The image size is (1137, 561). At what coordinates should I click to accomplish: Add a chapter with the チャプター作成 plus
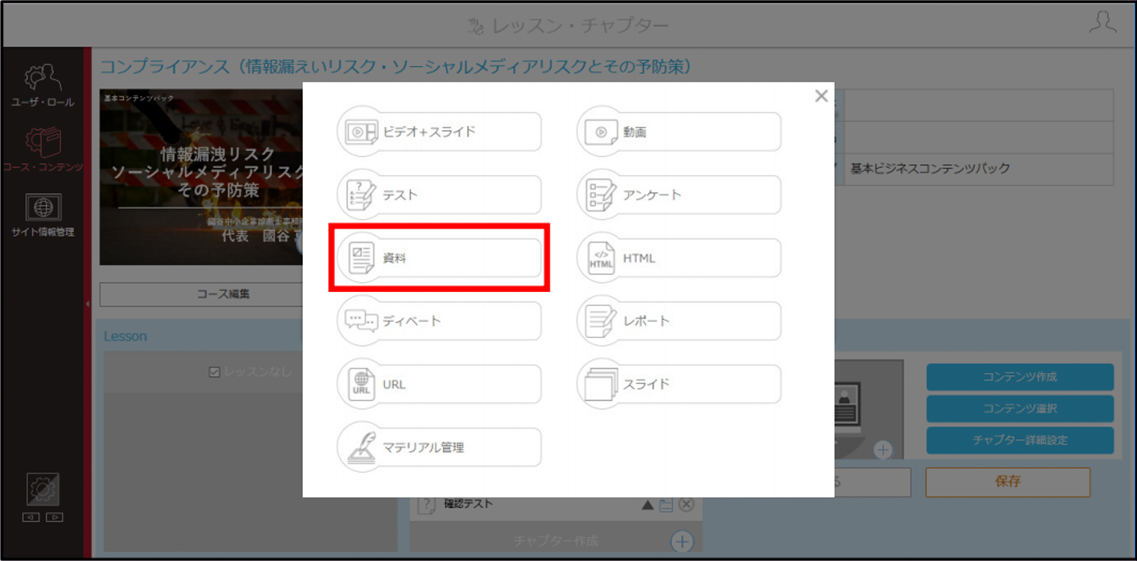pyautogui.click(x=682, y=541)
